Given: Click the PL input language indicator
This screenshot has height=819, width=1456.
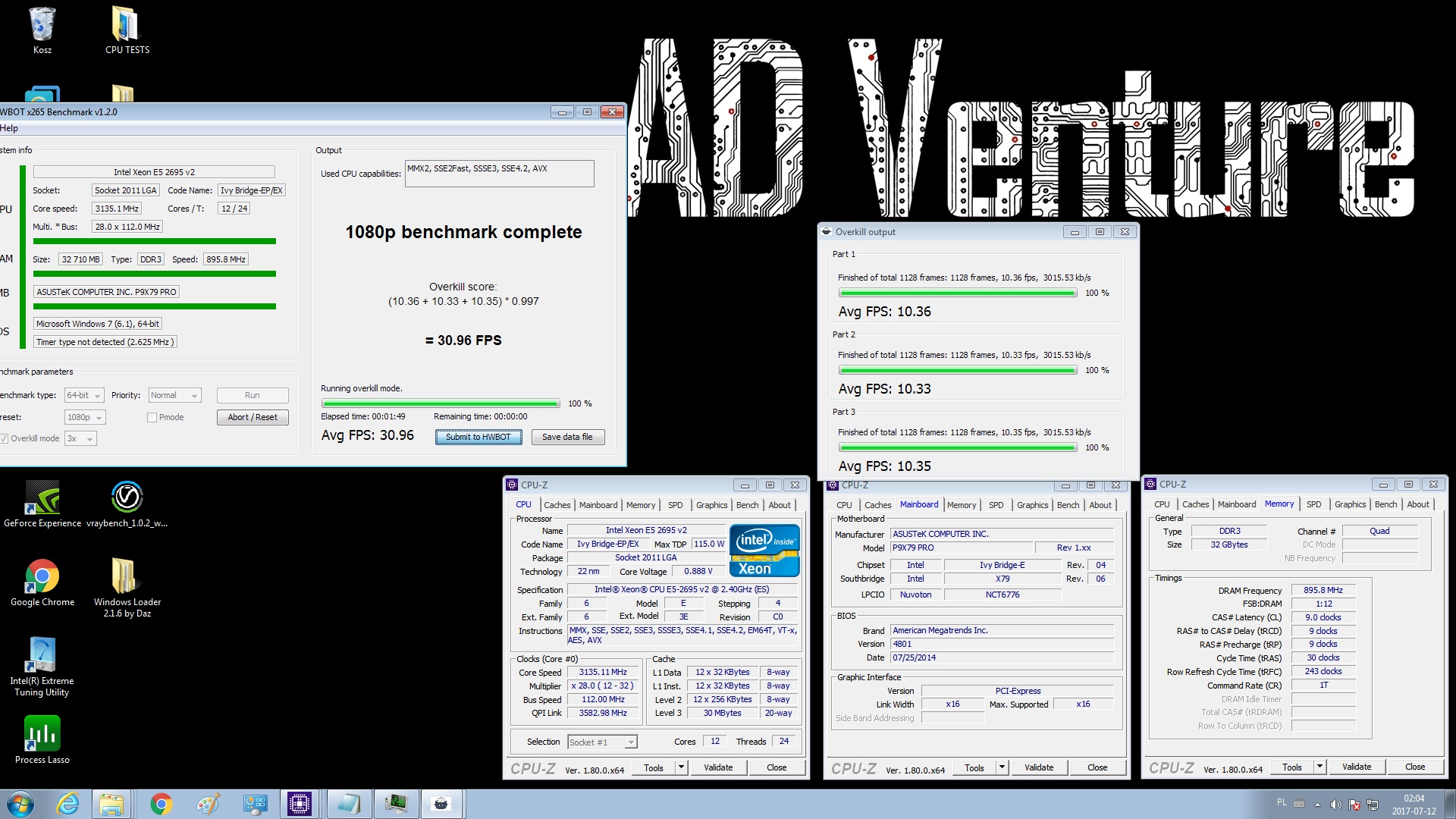Looking at the screenshot, I should click(x=1282, y=802).
